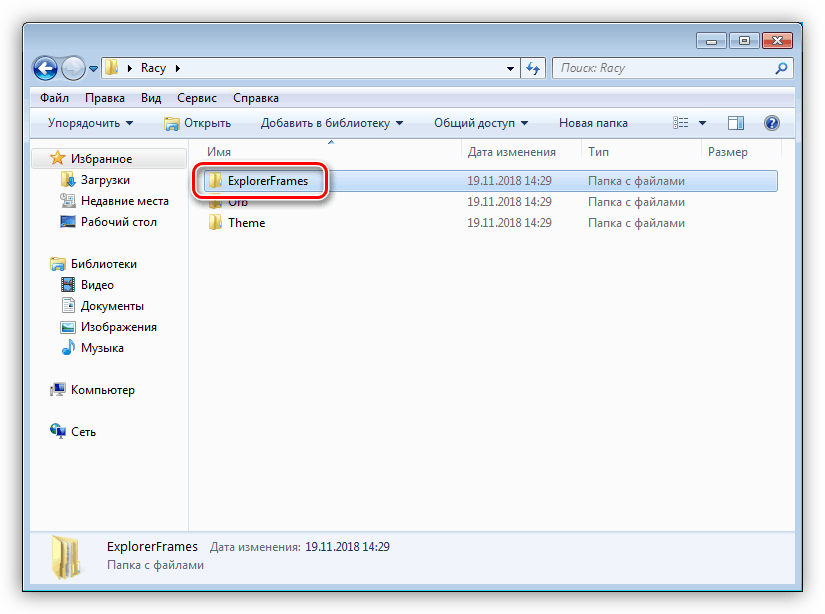The width and height of the screenshot is (825, 614).
Task: Click Theme row type Папка с файлами
Action: tap(636, 223)
